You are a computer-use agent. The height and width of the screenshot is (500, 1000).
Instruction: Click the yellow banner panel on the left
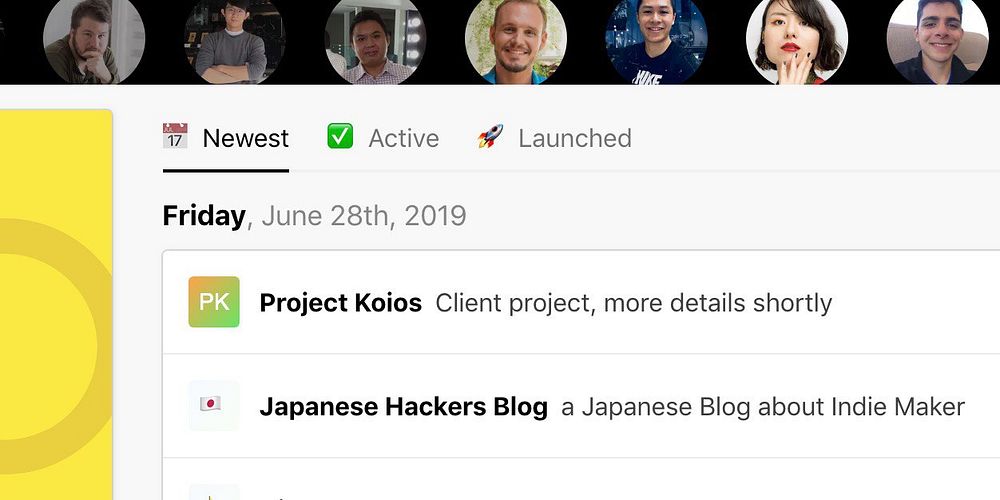(56, 305)
